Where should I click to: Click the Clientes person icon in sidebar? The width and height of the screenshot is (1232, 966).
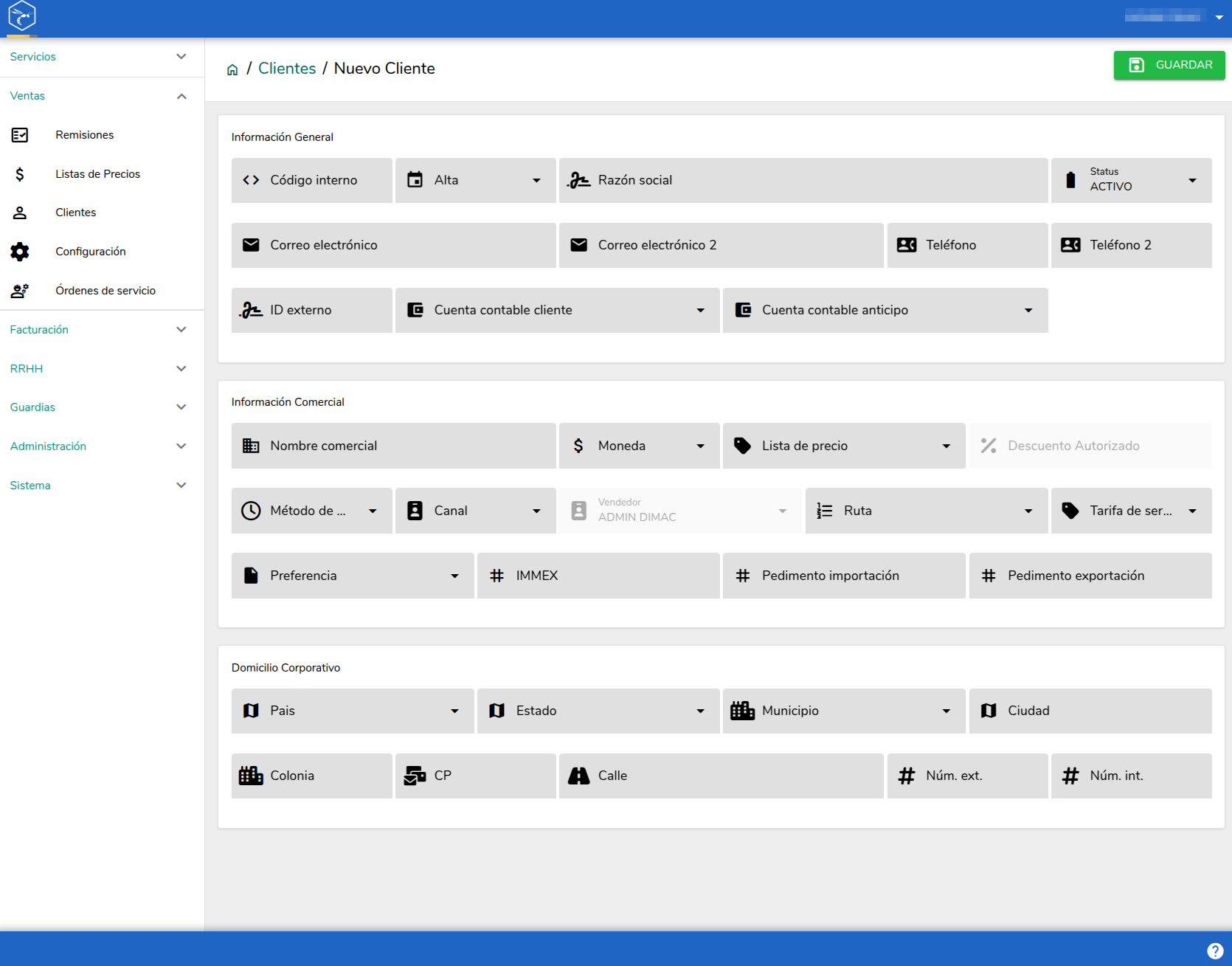(x=20, y=213)
